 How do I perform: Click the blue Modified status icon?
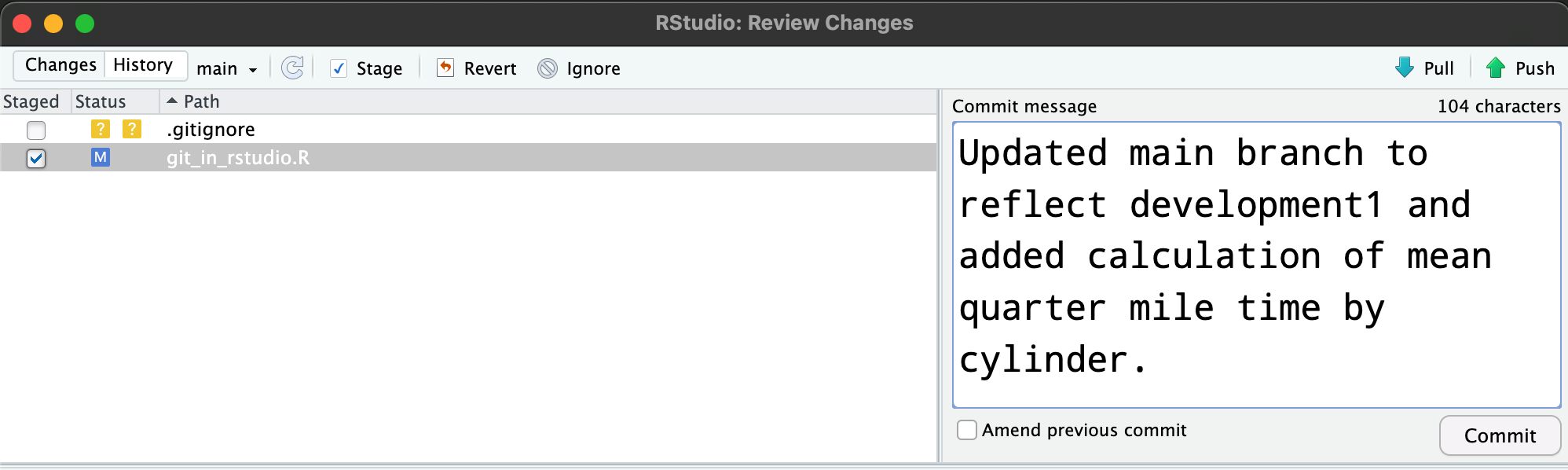(x=101, y=157)
